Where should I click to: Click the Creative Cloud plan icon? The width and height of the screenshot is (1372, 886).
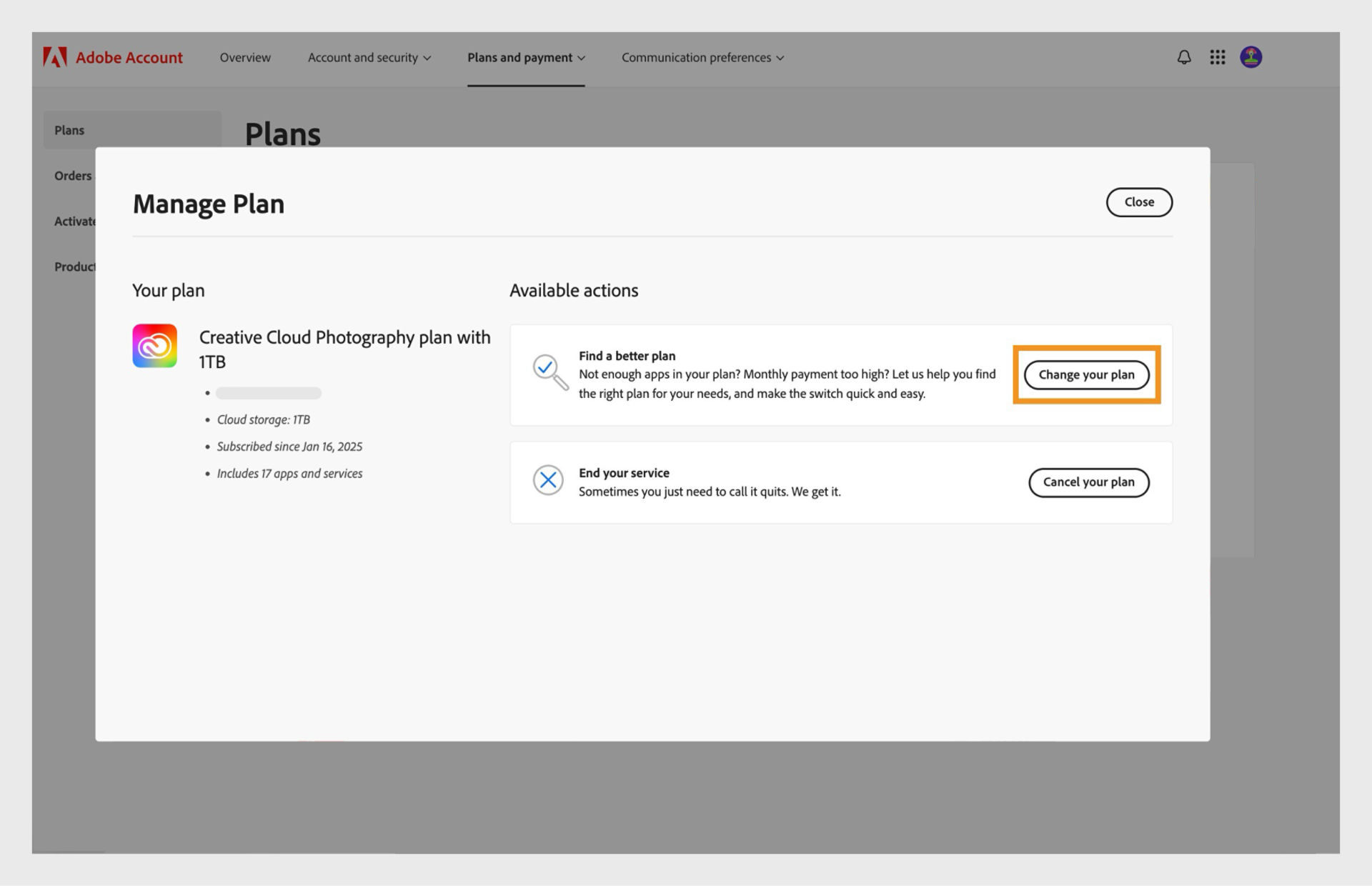point(154,345)
